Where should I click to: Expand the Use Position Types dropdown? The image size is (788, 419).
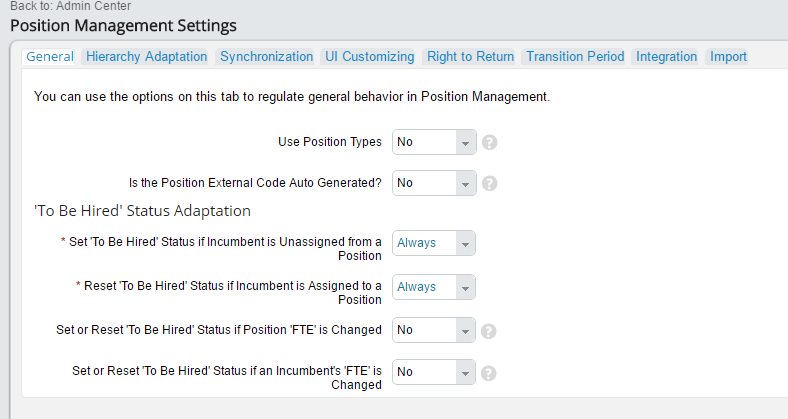[434, 142]
